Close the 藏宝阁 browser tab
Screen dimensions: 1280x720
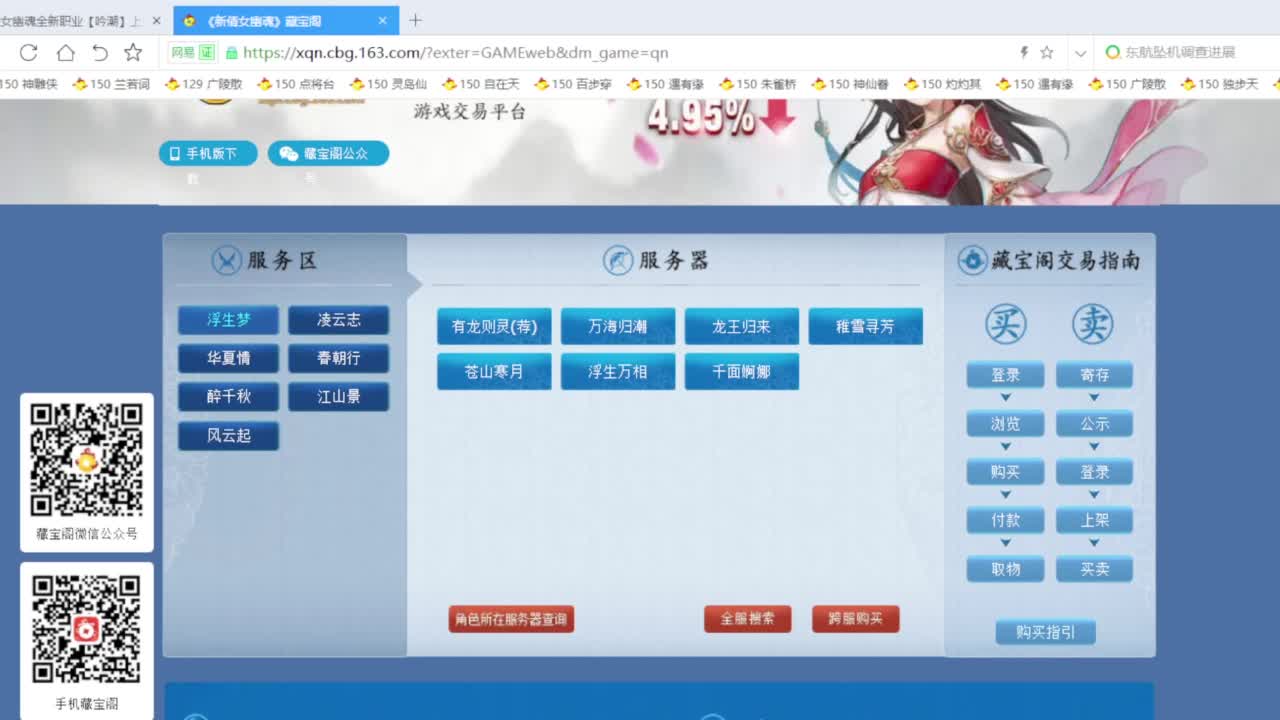382,20
